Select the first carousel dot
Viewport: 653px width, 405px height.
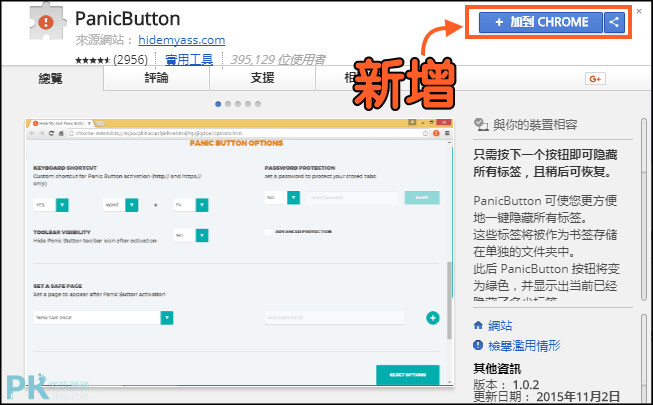pyautogui.click(x=218, y=104)
